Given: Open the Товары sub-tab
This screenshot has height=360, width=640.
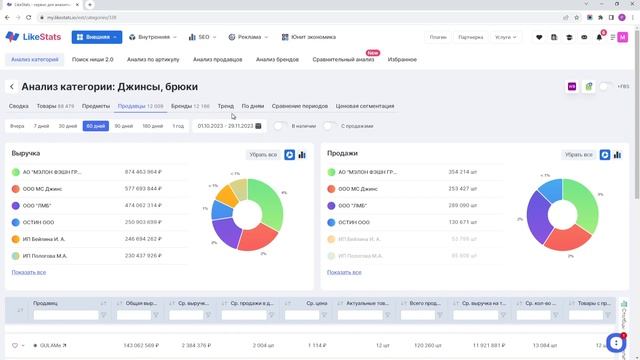Looking at the screenshot, I should coord(55,106).
